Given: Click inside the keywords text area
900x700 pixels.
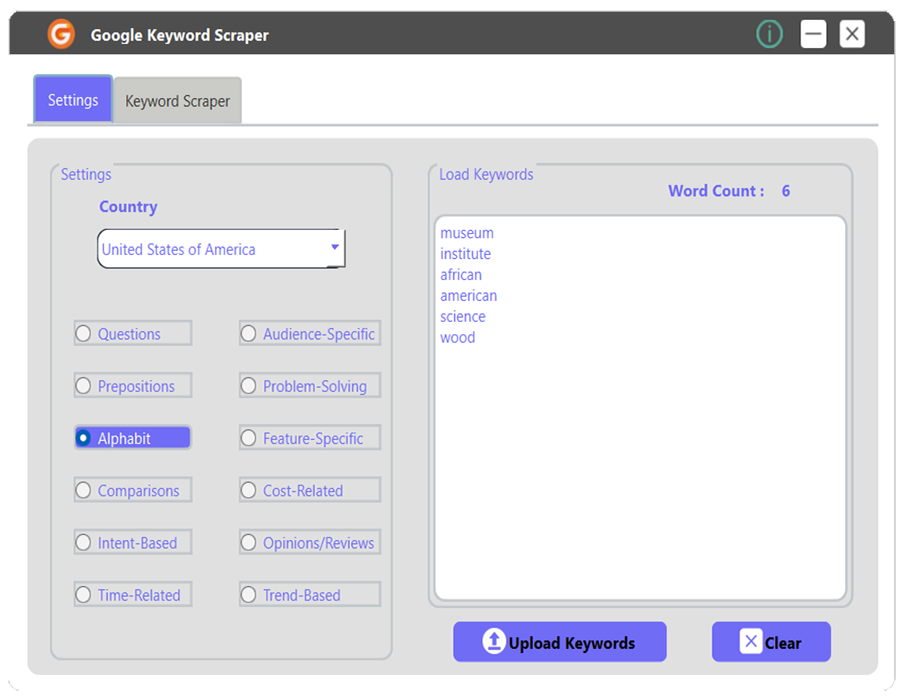Looking at the screenshot, I should 640,408.
